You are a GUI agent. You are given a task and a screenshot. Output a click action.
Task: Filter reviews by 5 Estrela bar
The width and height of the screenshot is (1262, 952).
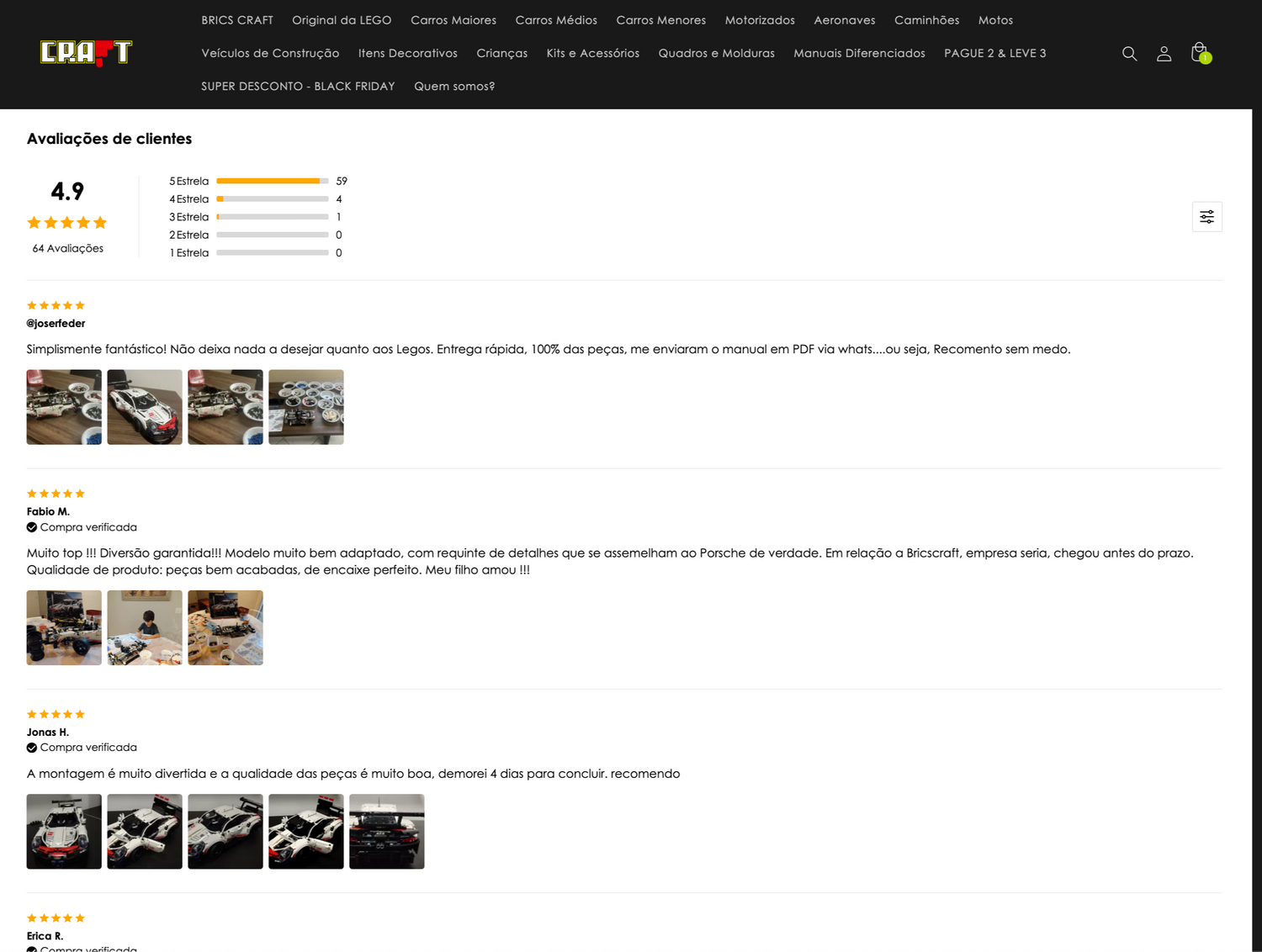pos(272,181)
